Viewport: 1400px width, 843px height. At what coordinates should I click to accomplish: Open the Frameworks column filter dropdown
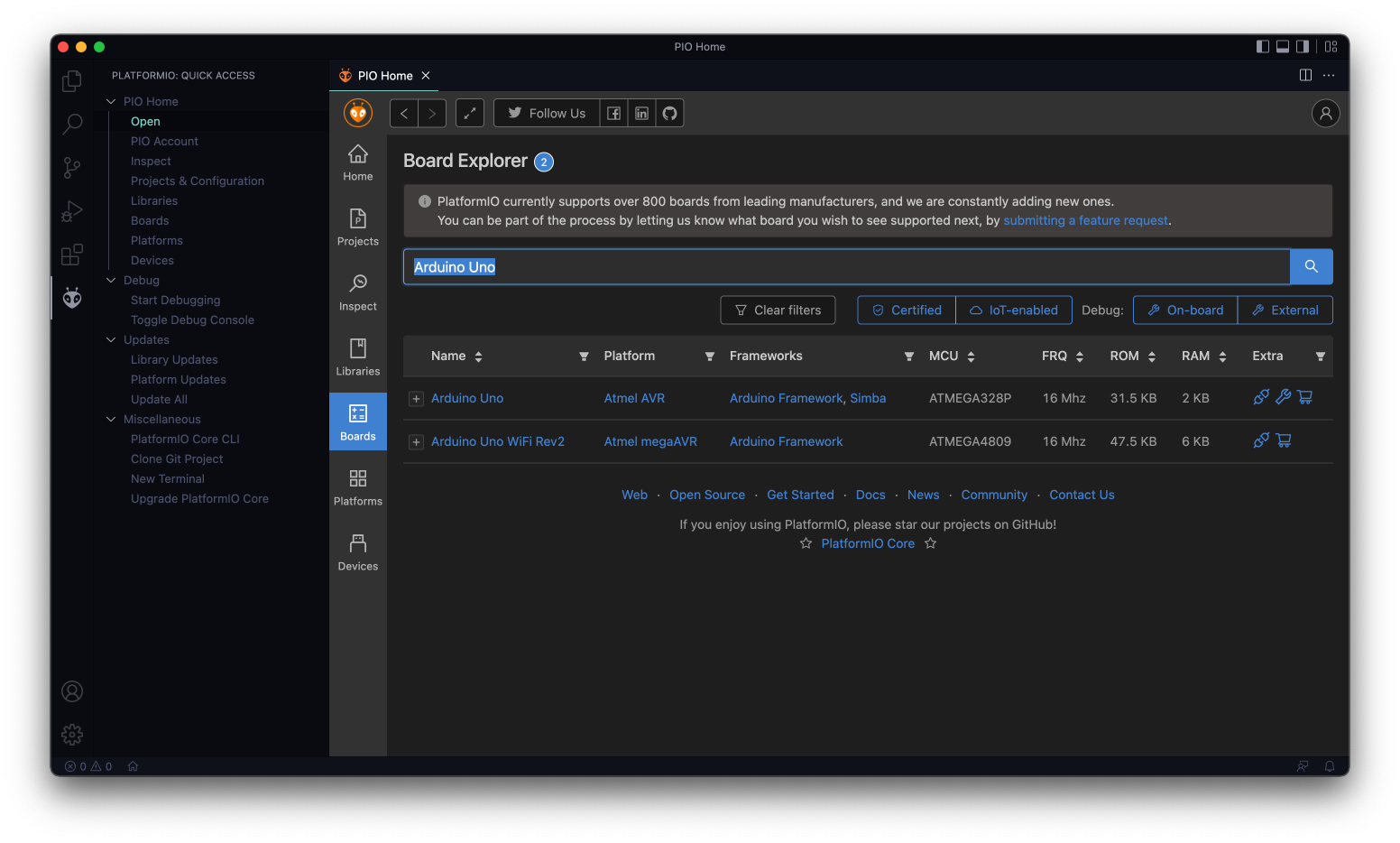[x=909, y=357]
